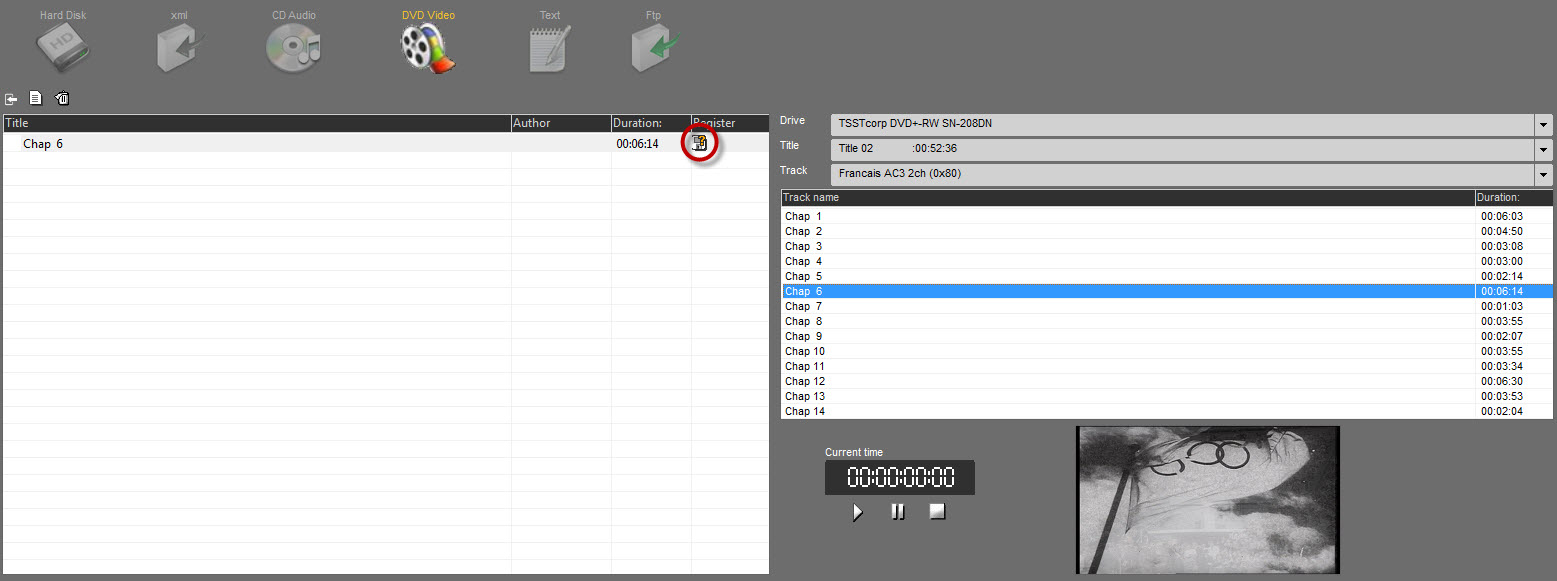Click the trash can delete icon
Viewport: 1557px width, 581px height.
tap(62, 99)
